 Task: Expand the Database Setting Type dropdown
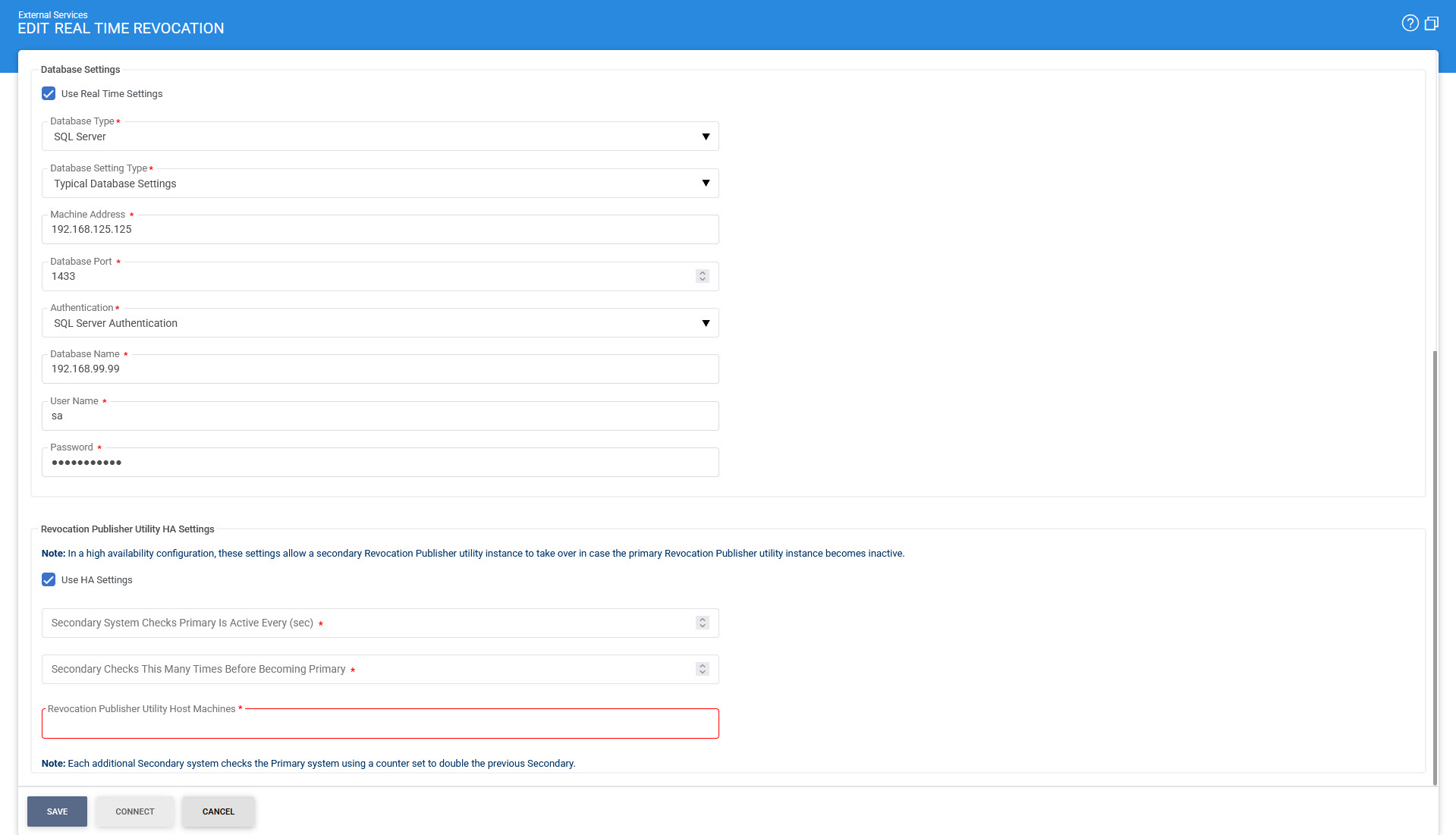(x=379, y=184)
